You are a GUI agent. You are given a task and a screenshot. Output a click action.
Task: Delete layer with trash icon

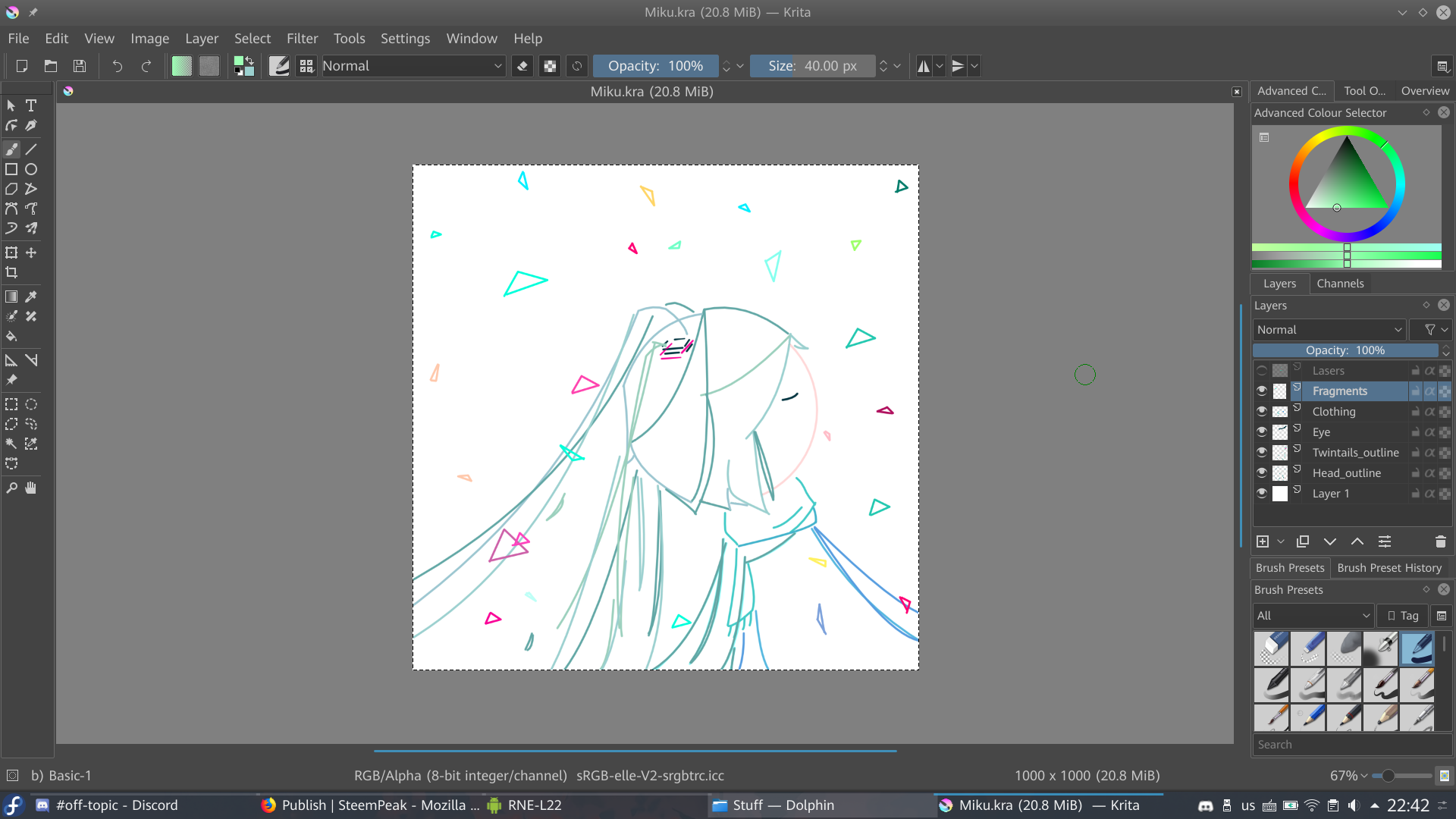pyautogui.click(x=1440, y=541)
